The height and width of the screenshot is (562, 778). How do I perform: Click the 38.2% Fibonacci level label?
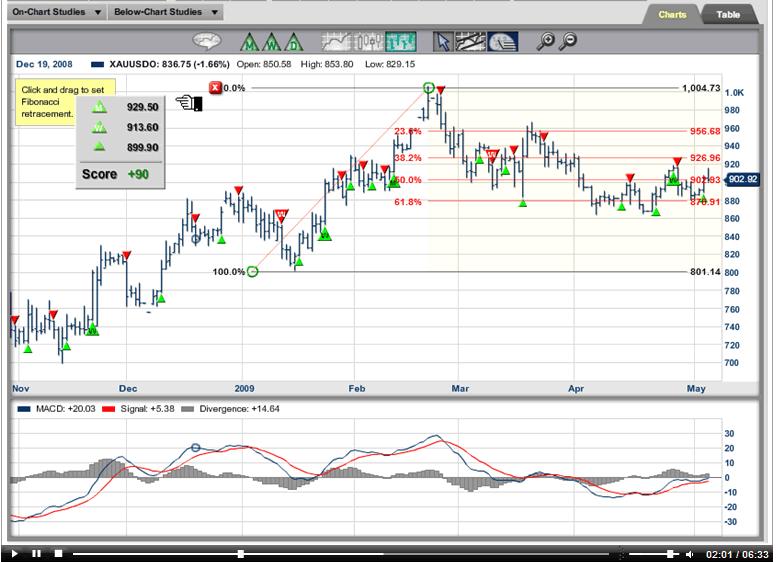[408, 158]
